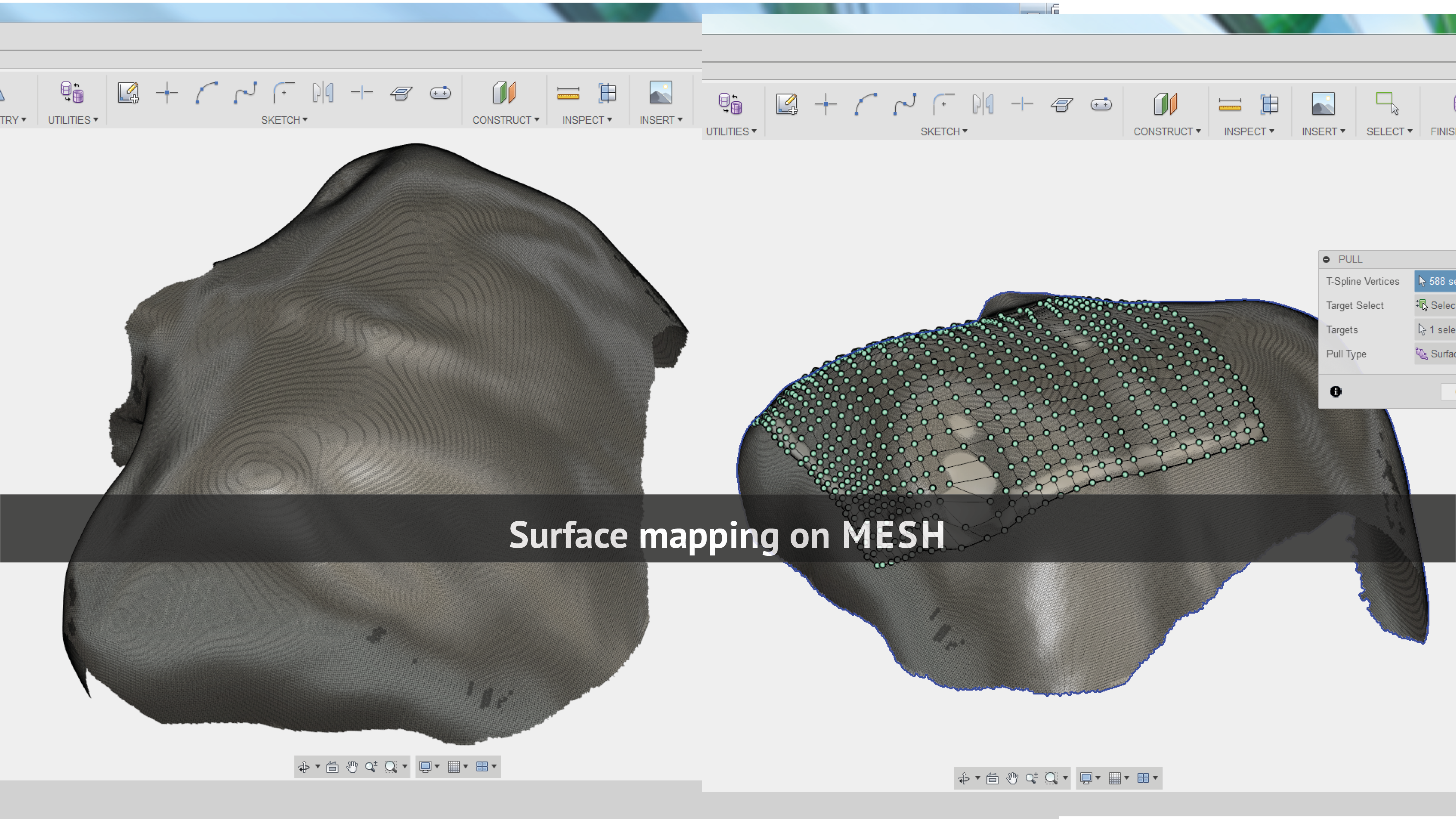Viewport: 1456px width, 819px height.
Task: Pick the Project tool in left window
Action: (401, 92)
